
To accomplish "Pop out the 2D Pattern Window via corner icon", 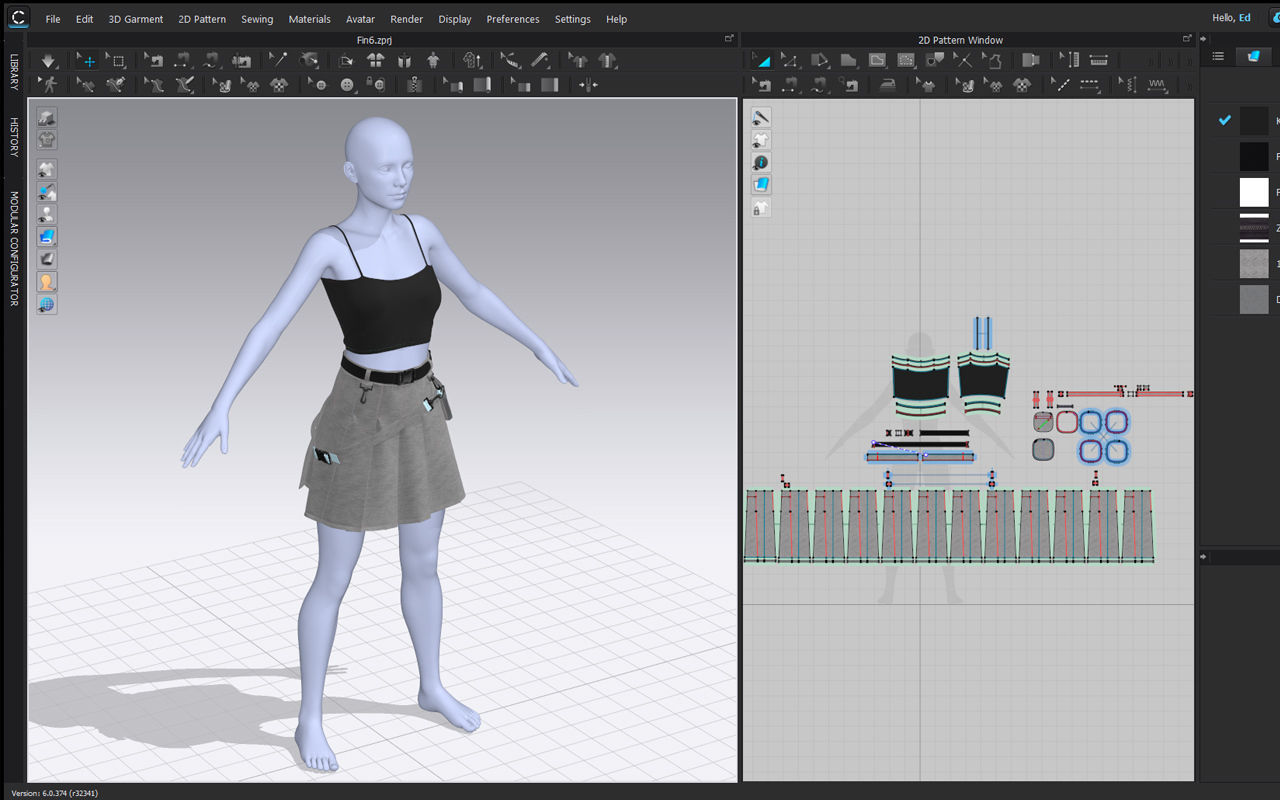I will click(x=1187, y=39).
